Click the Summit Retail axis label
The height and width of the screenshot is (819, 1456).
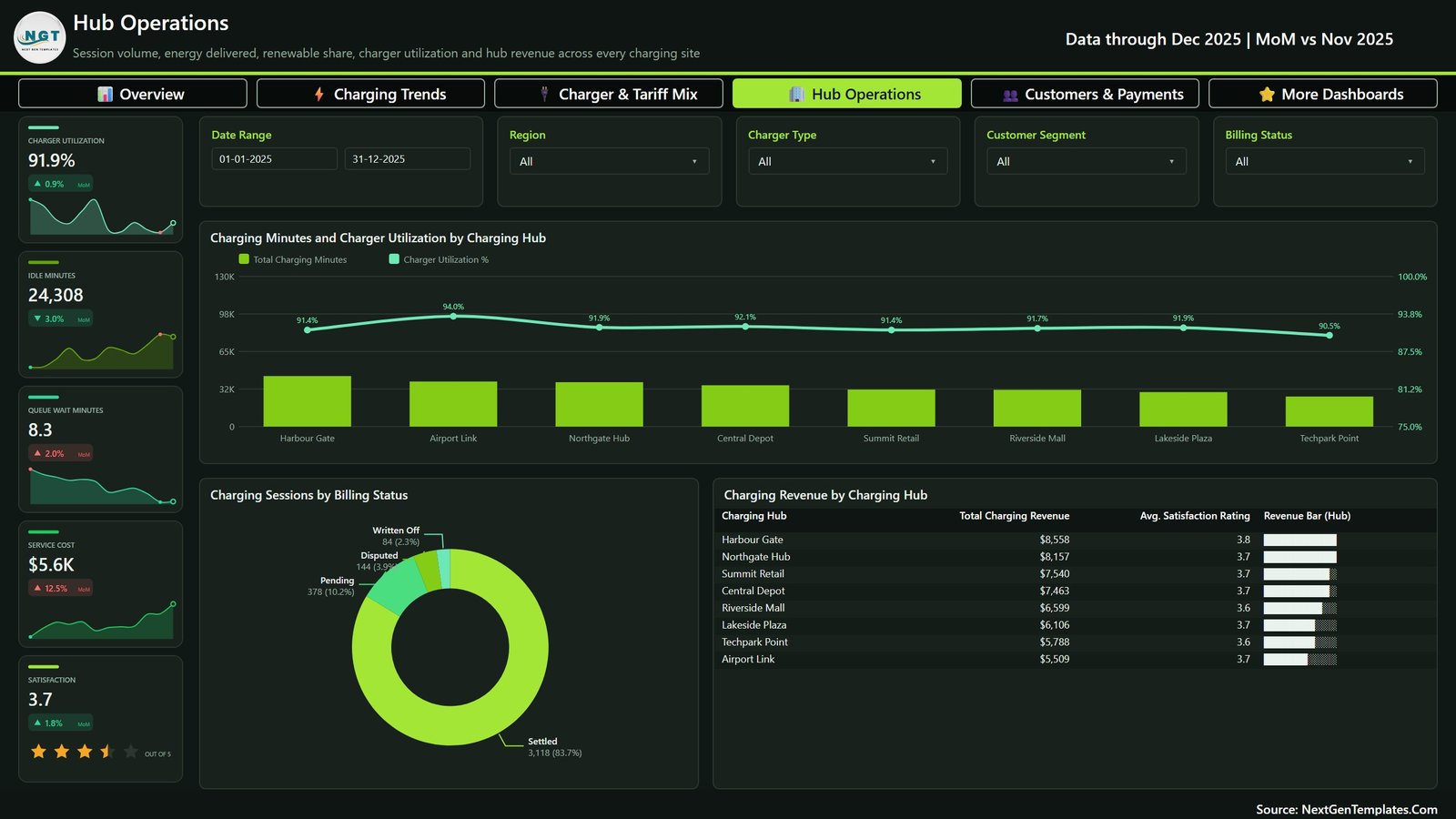pos(891,439)
